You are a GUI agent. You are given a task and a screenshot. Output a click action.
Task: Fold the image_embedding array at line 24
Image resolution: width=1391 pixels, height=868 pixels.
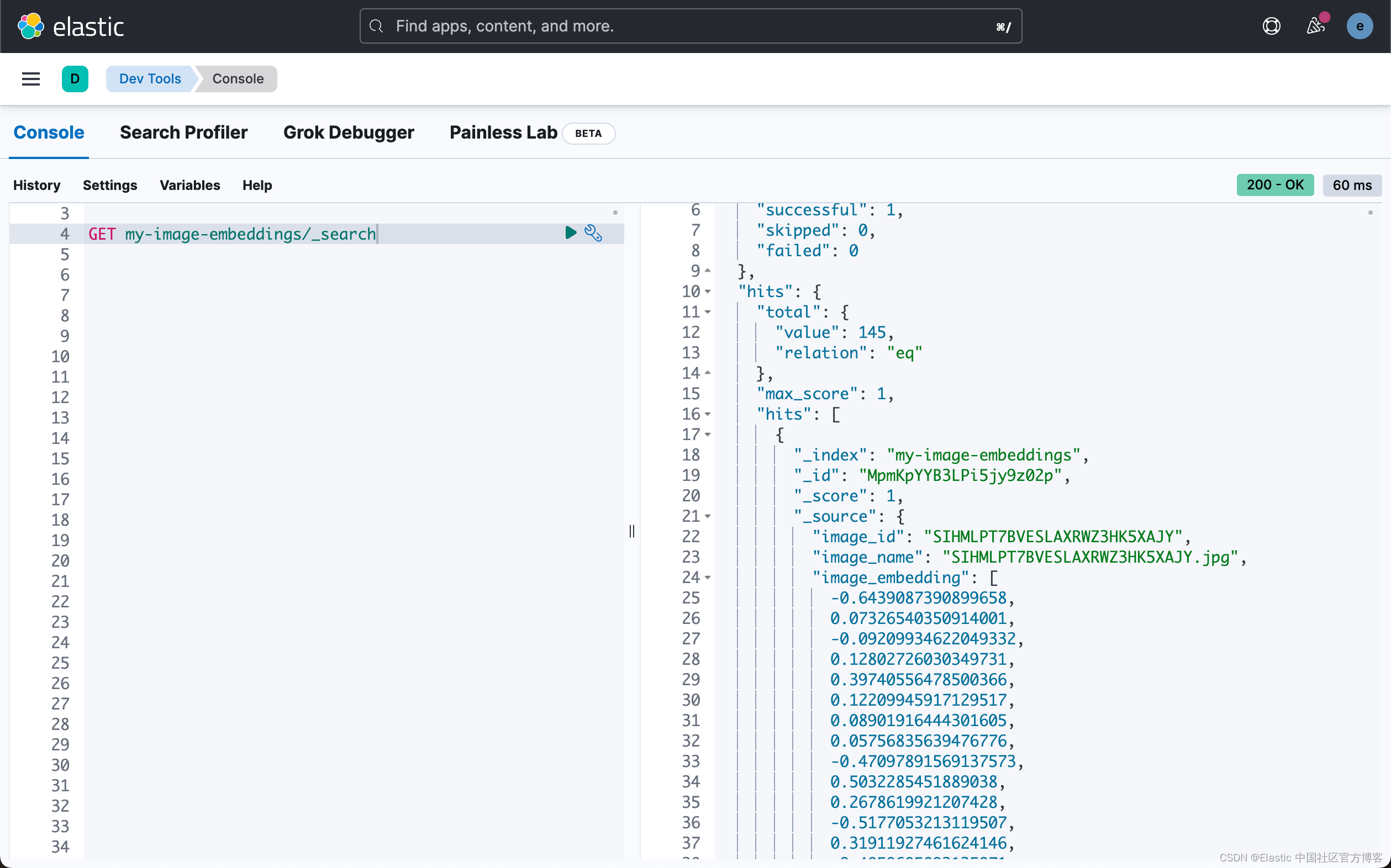tap(708, 578)
